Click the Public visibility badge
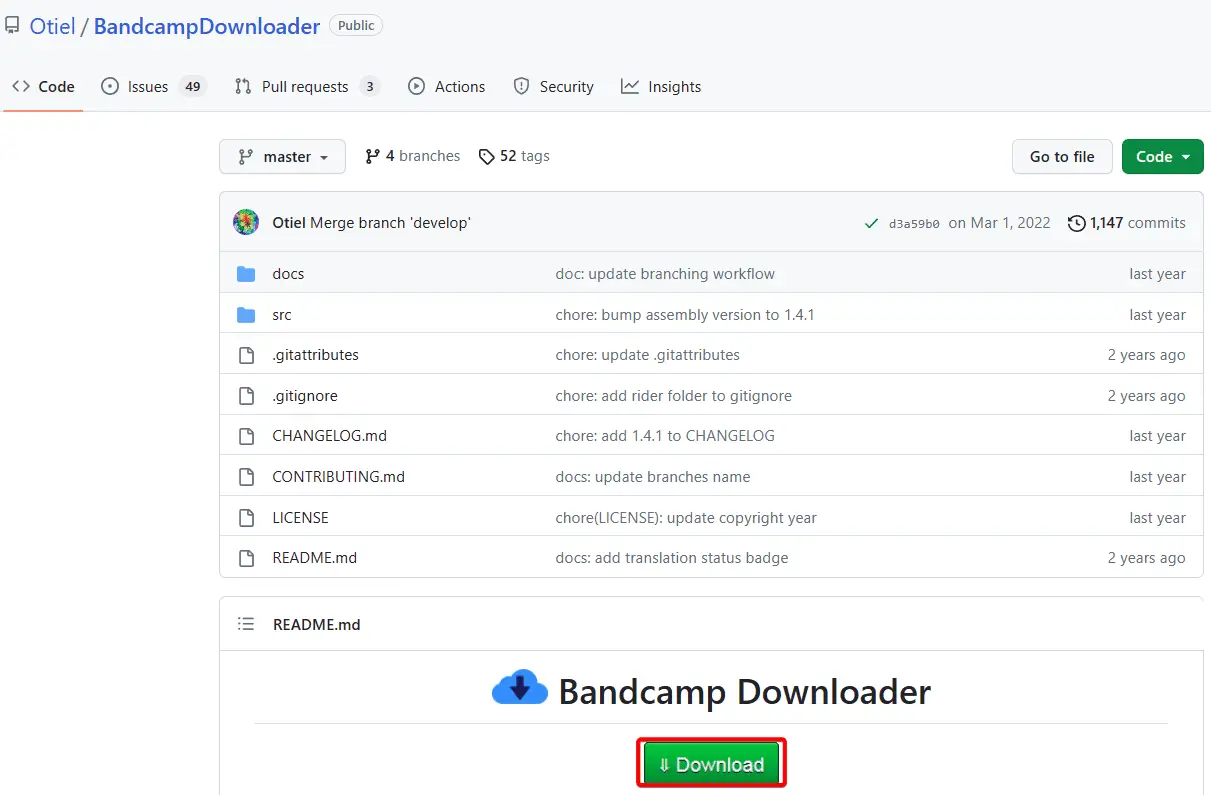 pos(356,26)
